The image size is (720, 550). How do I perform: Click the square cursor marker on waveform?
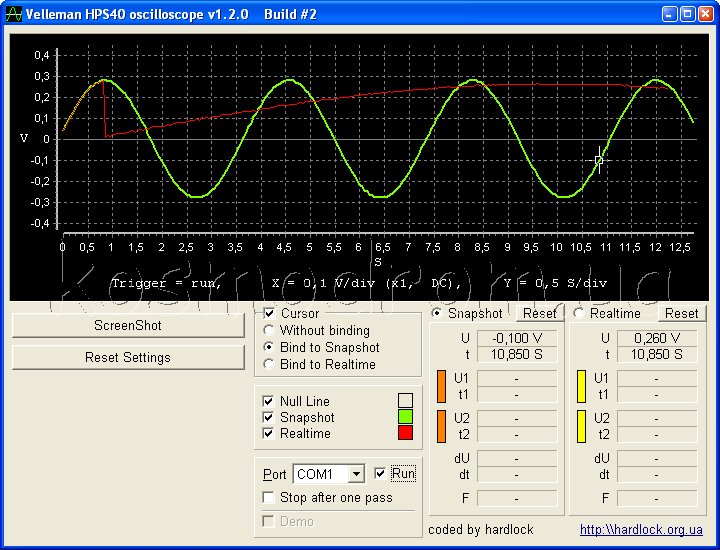599,160
